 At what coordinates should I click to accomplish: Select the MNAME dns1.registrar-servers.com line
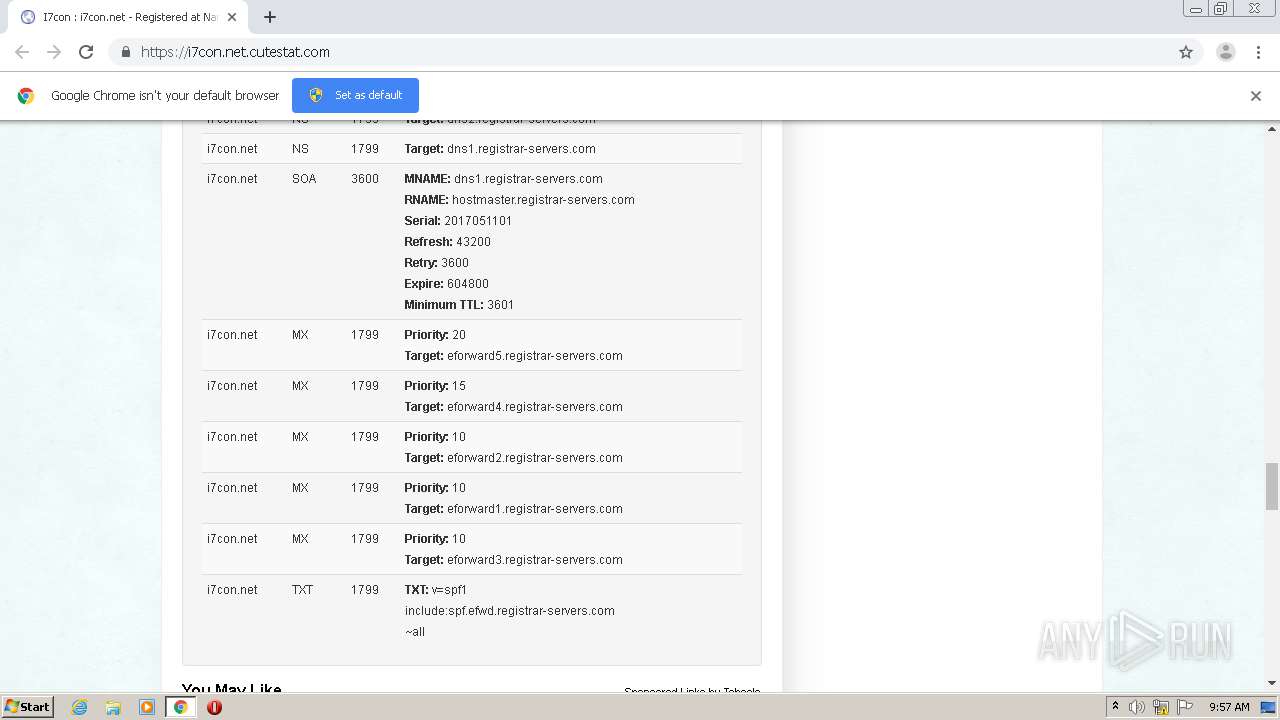[503, 179]
